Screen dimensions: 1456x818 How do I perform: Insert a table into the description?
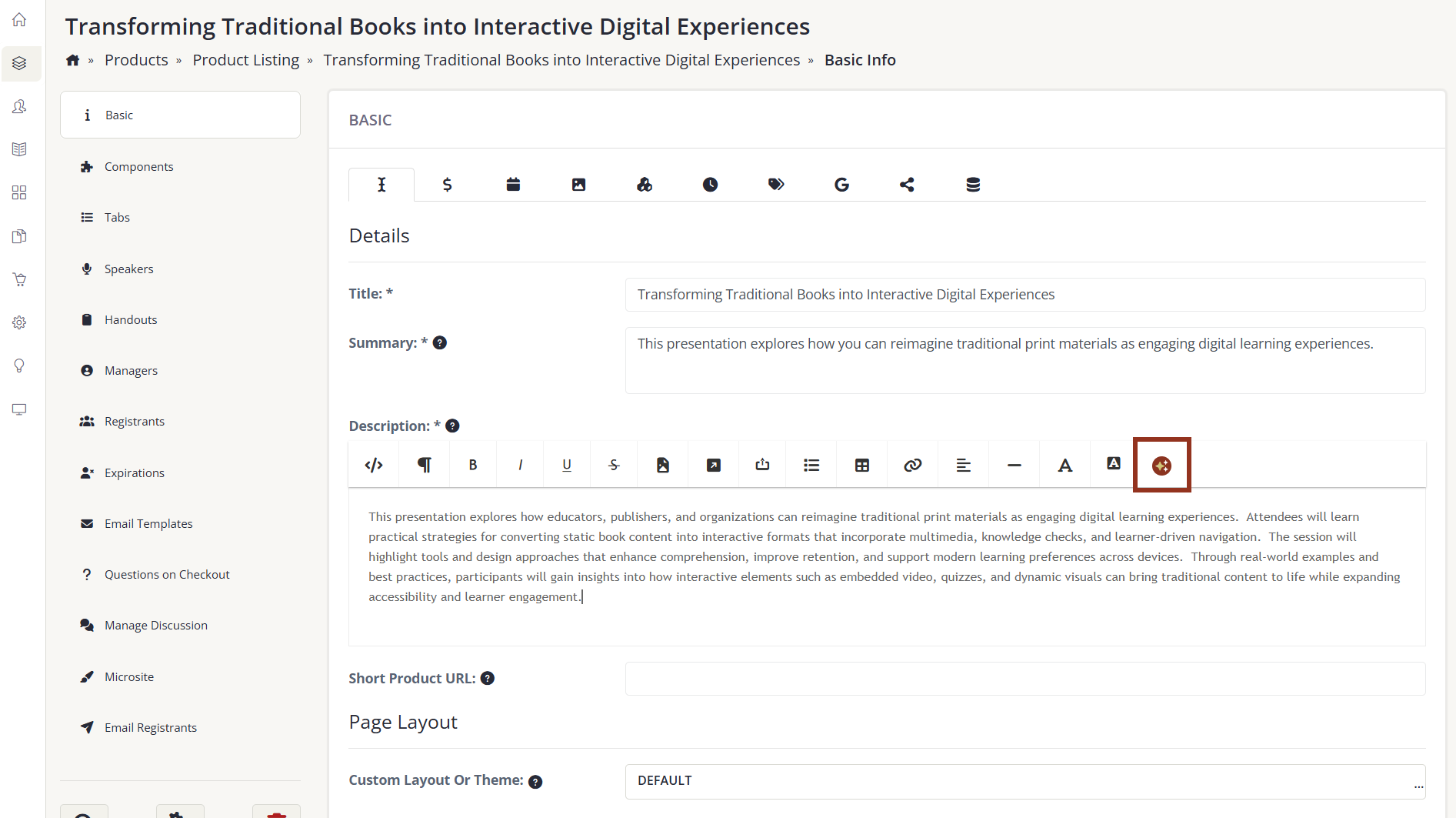point(861,465)
